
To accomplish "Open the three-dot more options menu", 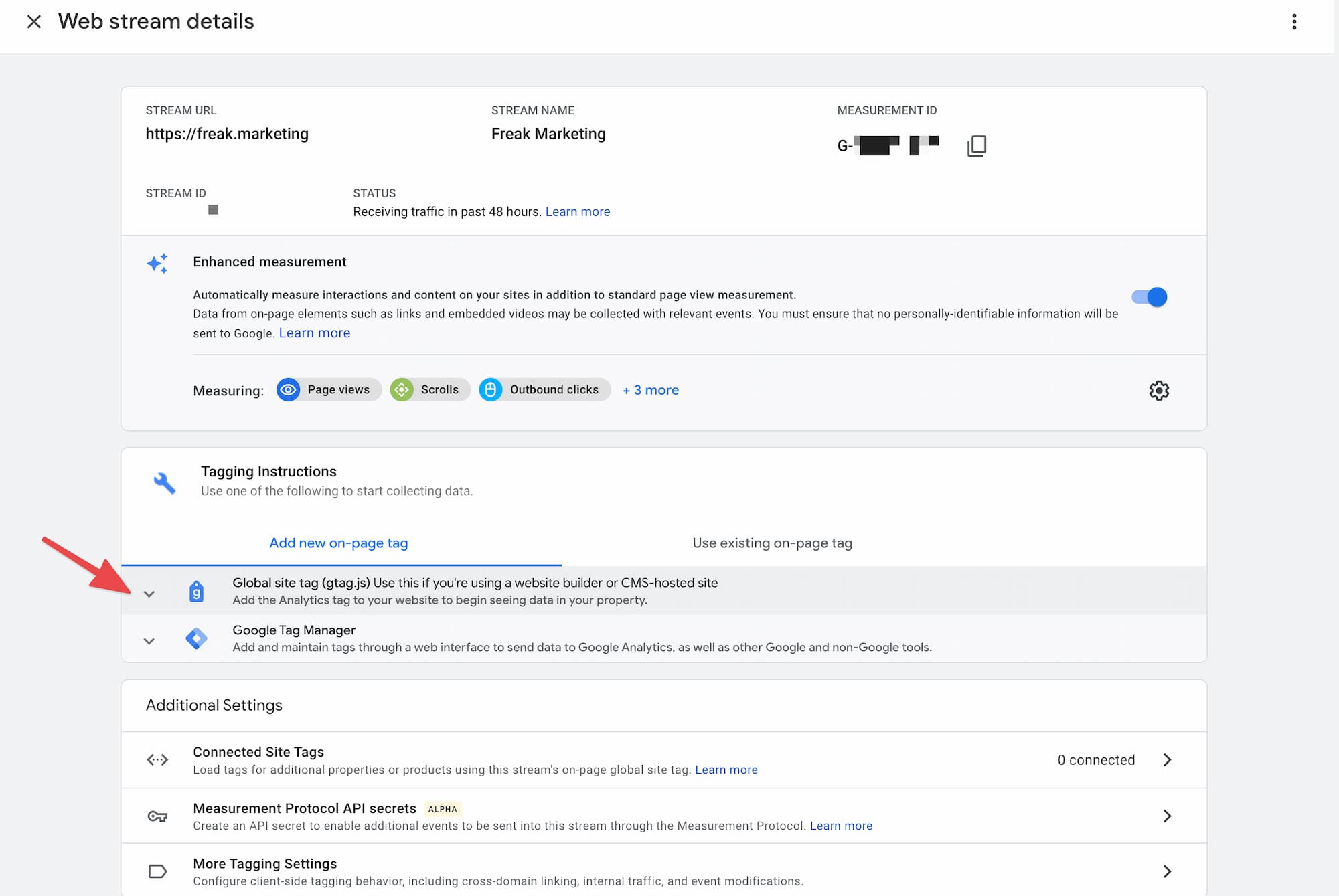I will pos(1294,22).
